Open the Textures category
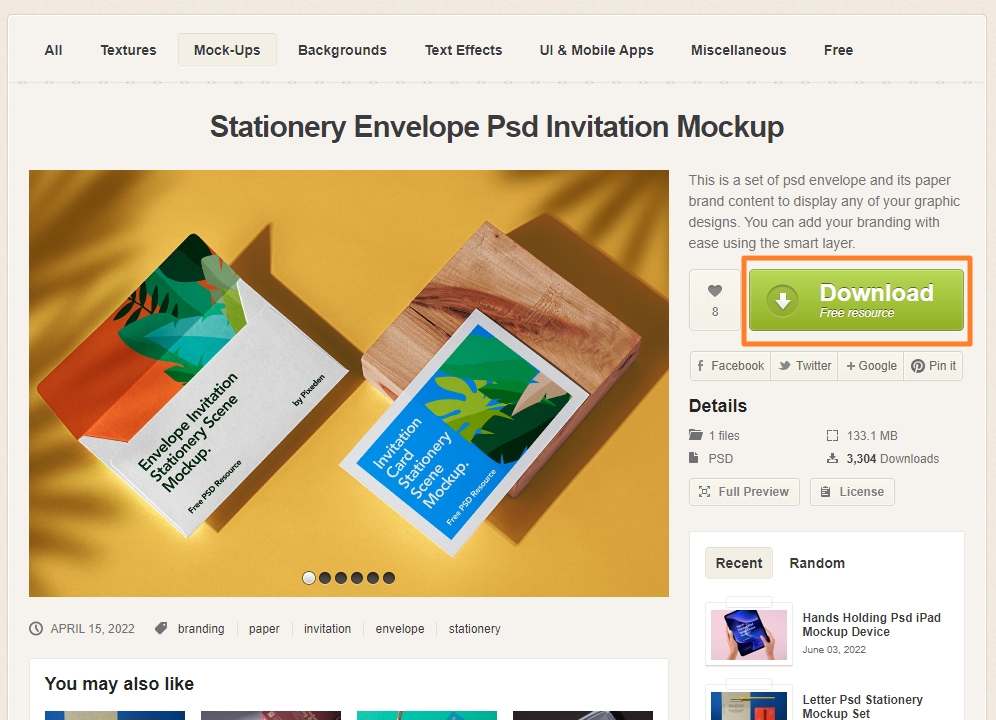The image size is (996, 720). pyautogui.click(x=128, y=50)
